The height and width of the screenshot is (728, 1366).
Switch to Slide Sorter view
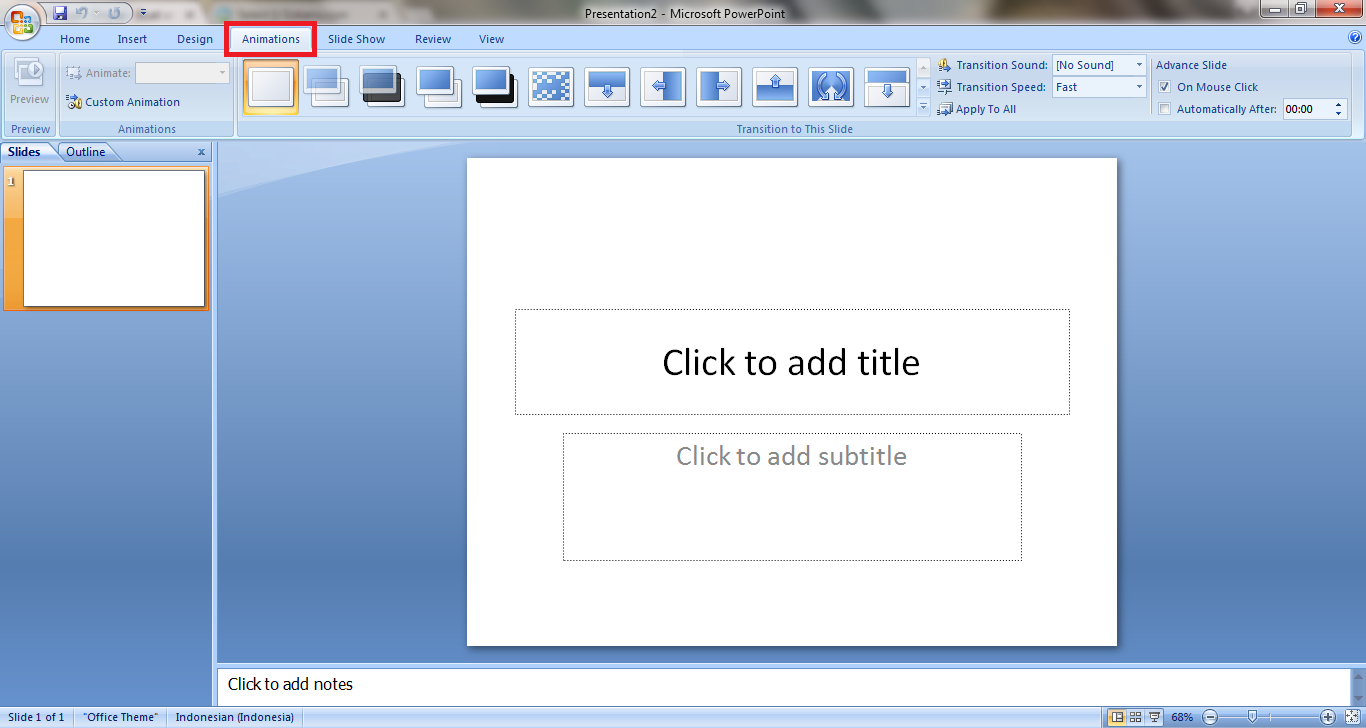[x=1136, y=717]
